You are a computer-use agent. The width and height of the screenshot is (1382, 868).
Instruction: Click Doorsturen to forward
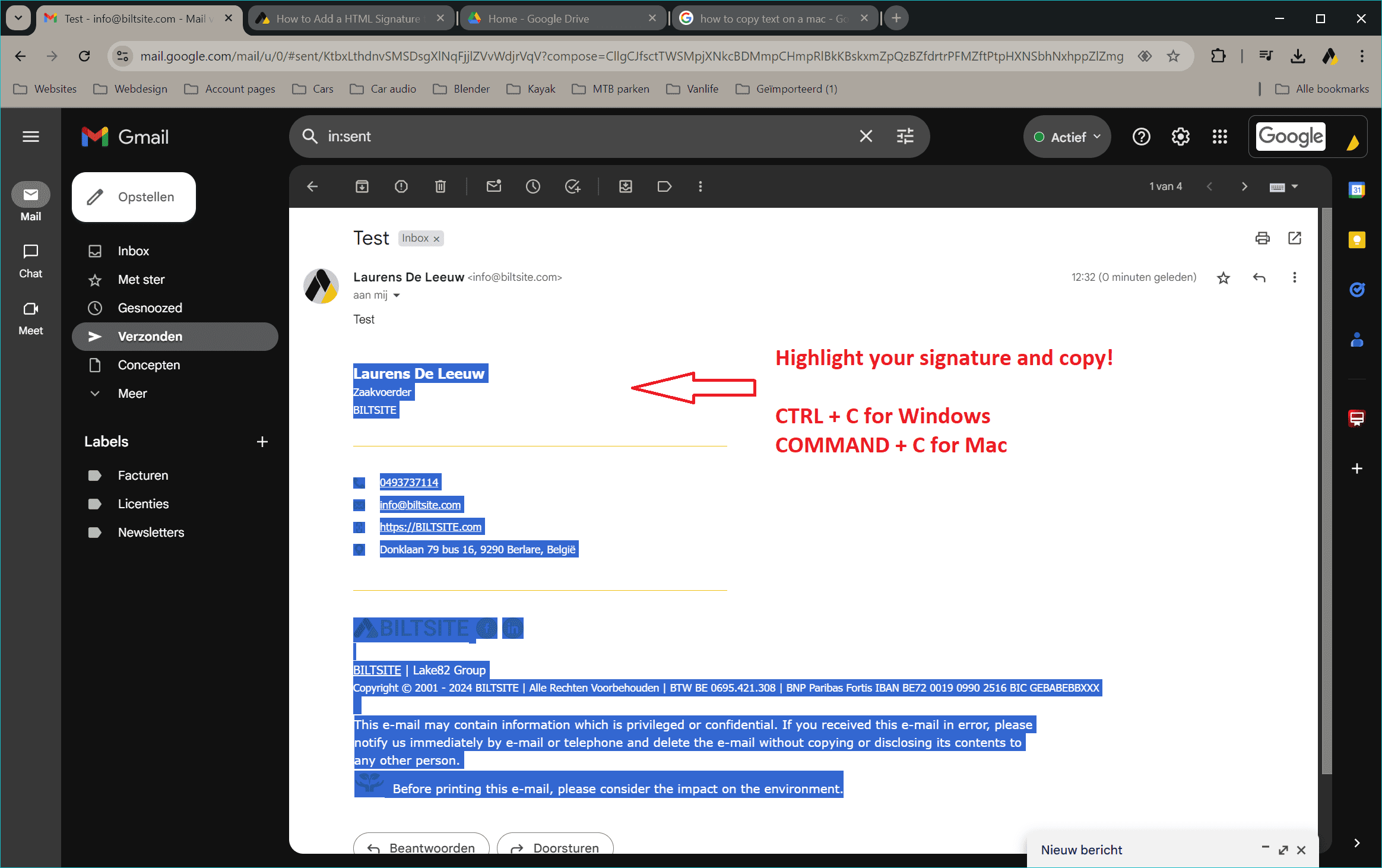555,844
